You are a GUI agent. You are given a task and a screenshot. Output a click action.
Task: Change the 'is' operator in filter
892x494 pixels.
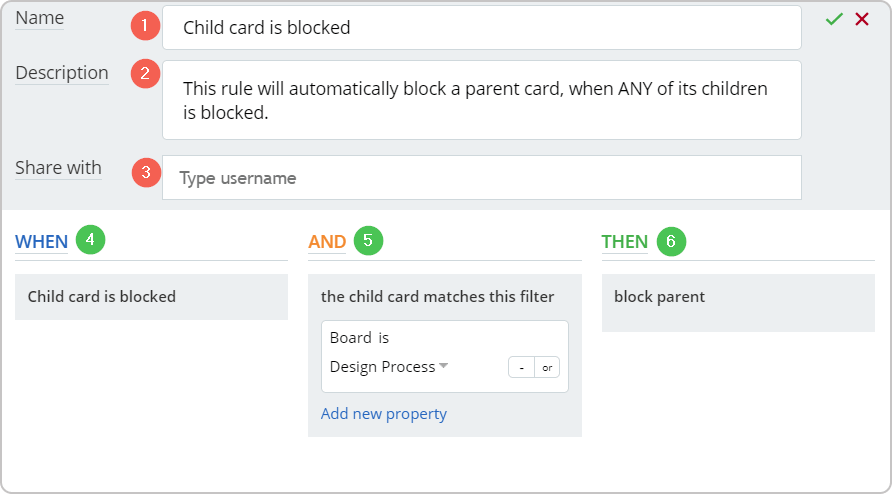click(384, 337)
